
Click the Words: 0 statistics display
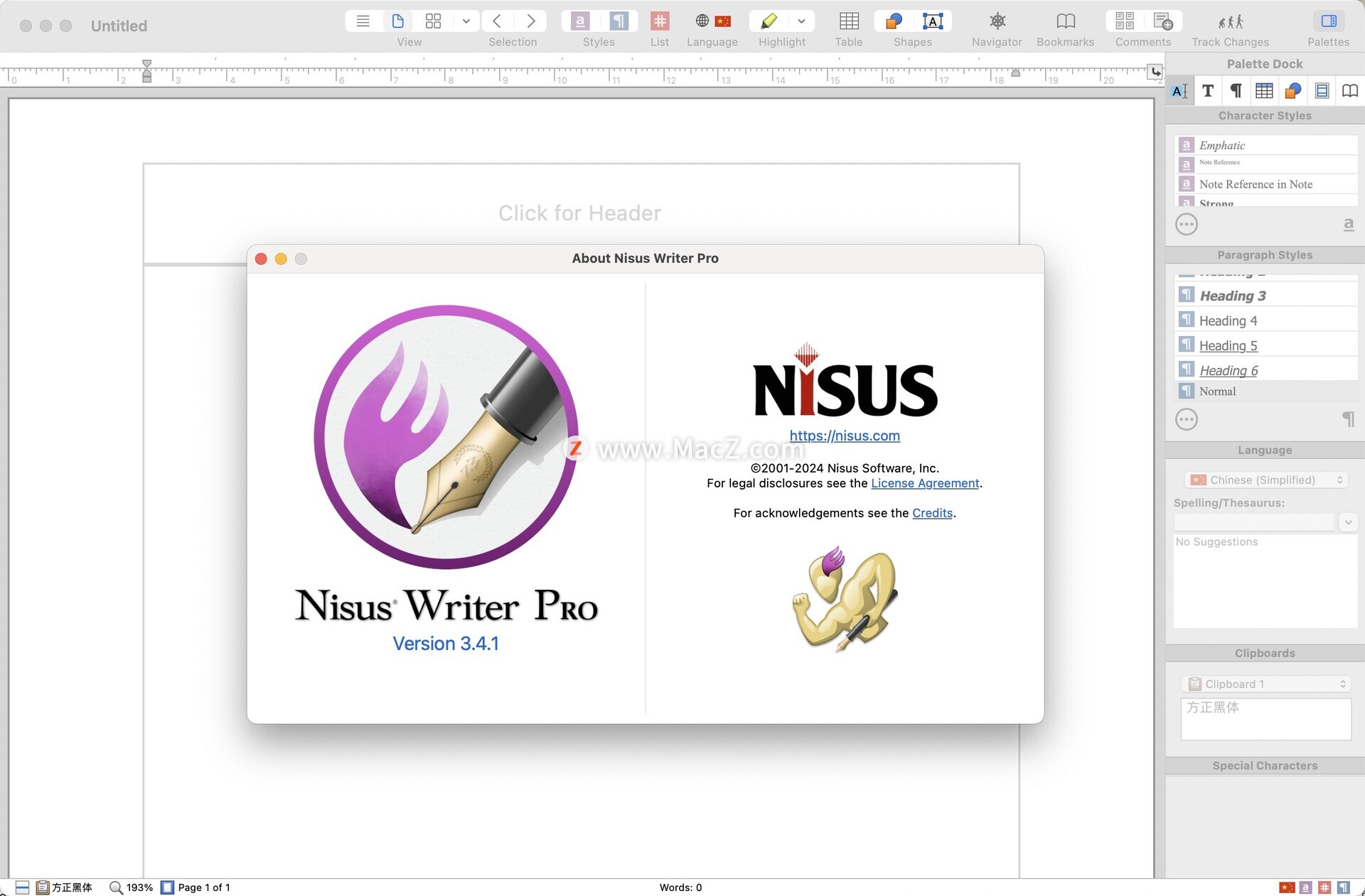coord(680,887)
